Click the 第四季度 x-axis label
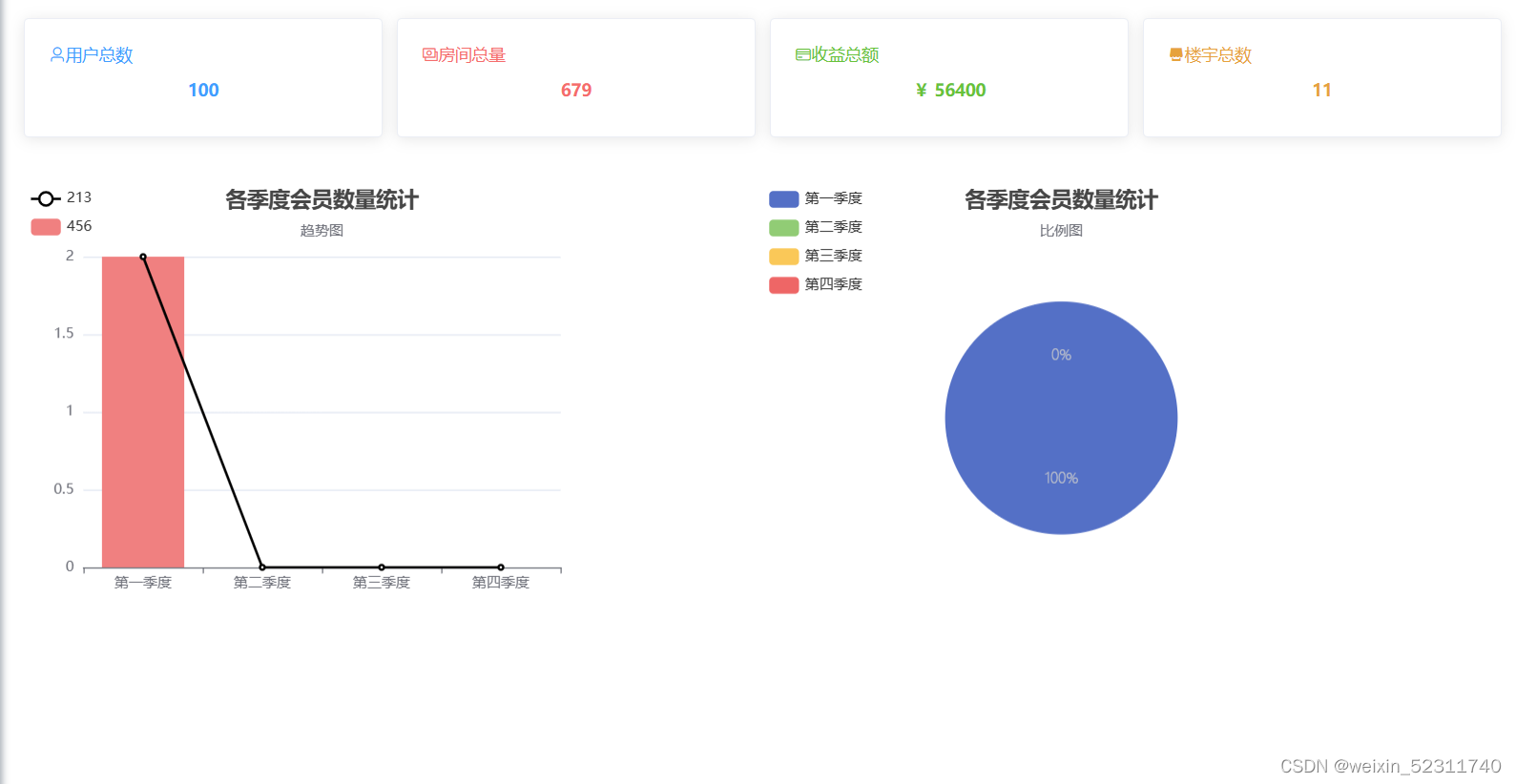This screenshot has height=784, width=1516. click(x=501, y=583)
